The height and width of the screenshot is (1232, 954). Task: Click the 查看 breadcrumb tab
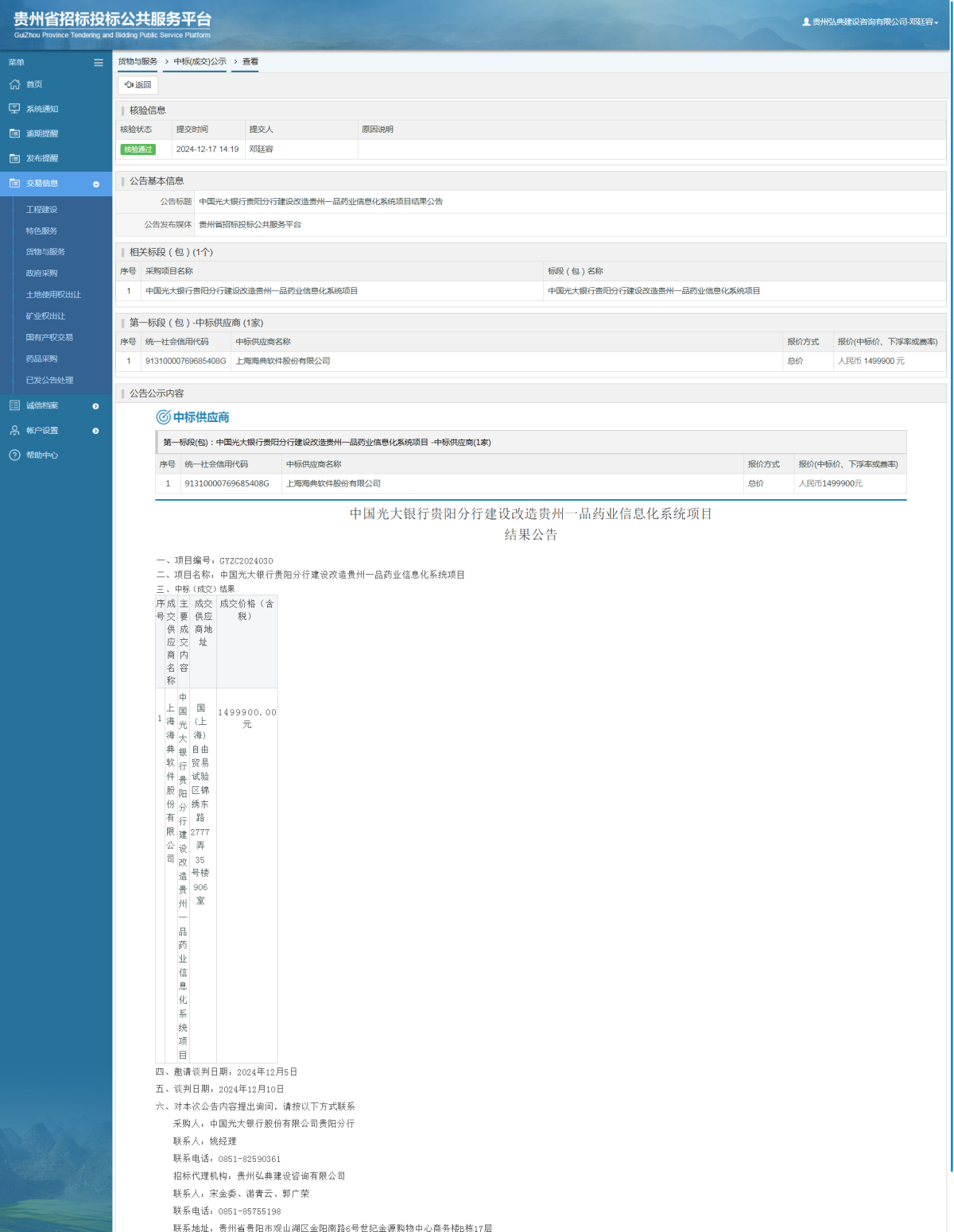(x=250, y=62)
